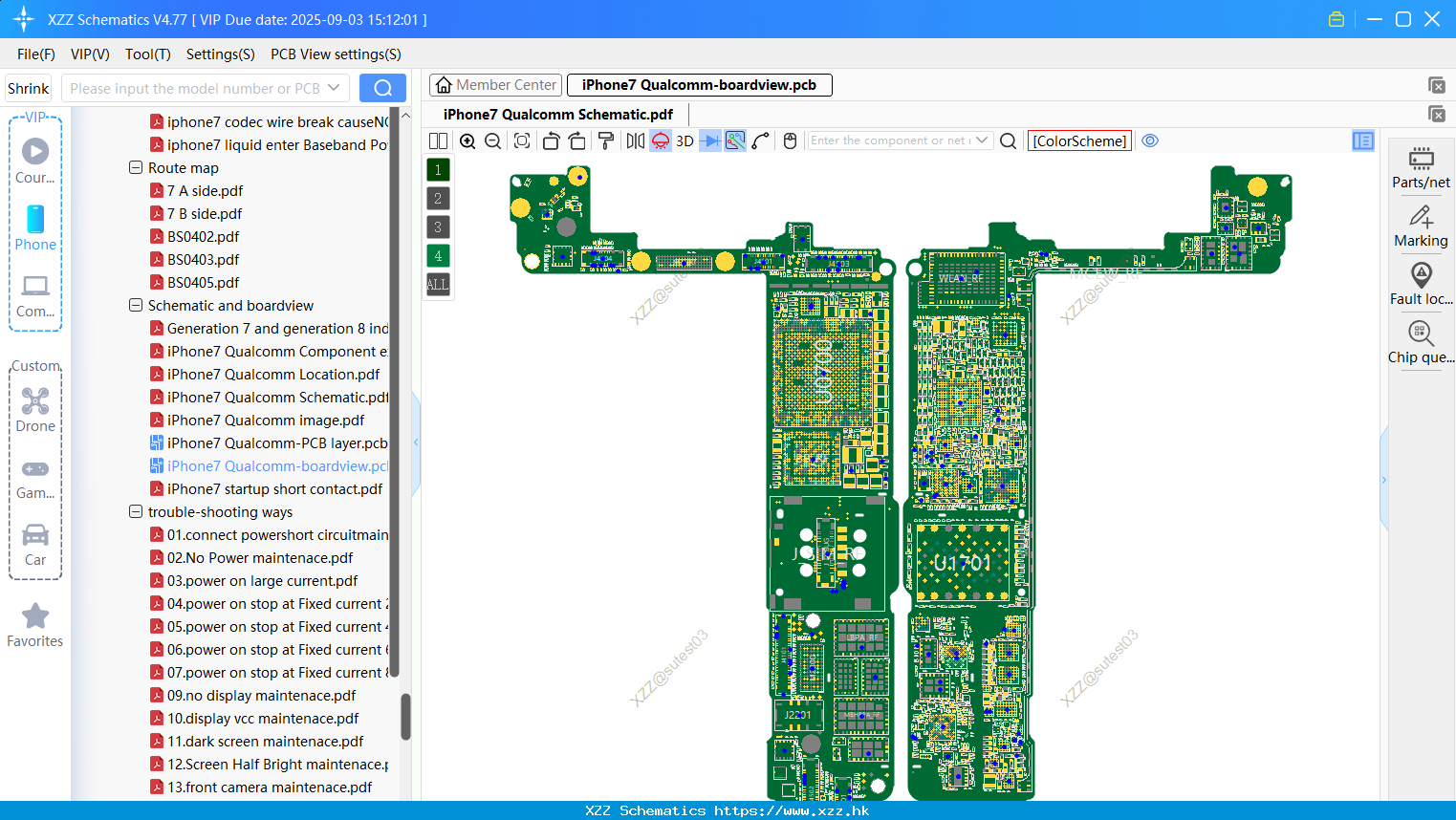Select the Marking tool
This screenshot has height=820, width=1456.
pos(1421,227)
